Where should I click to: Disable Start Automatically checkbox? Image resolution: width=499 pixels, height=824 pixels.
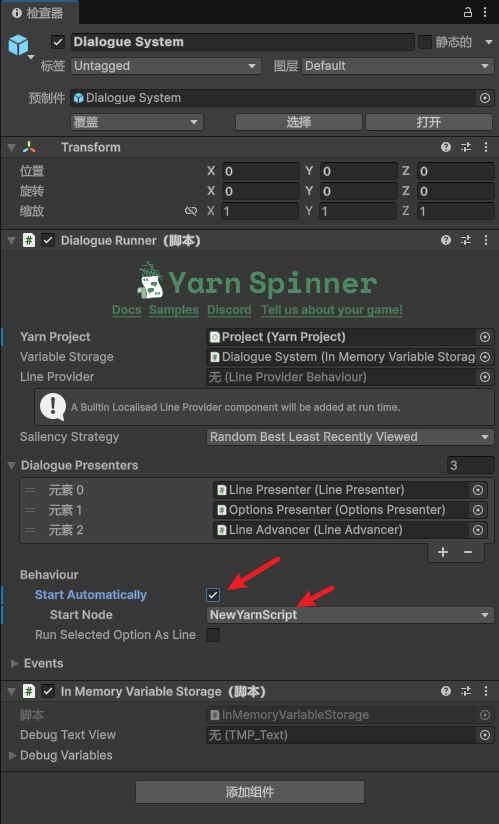[213, 595]
